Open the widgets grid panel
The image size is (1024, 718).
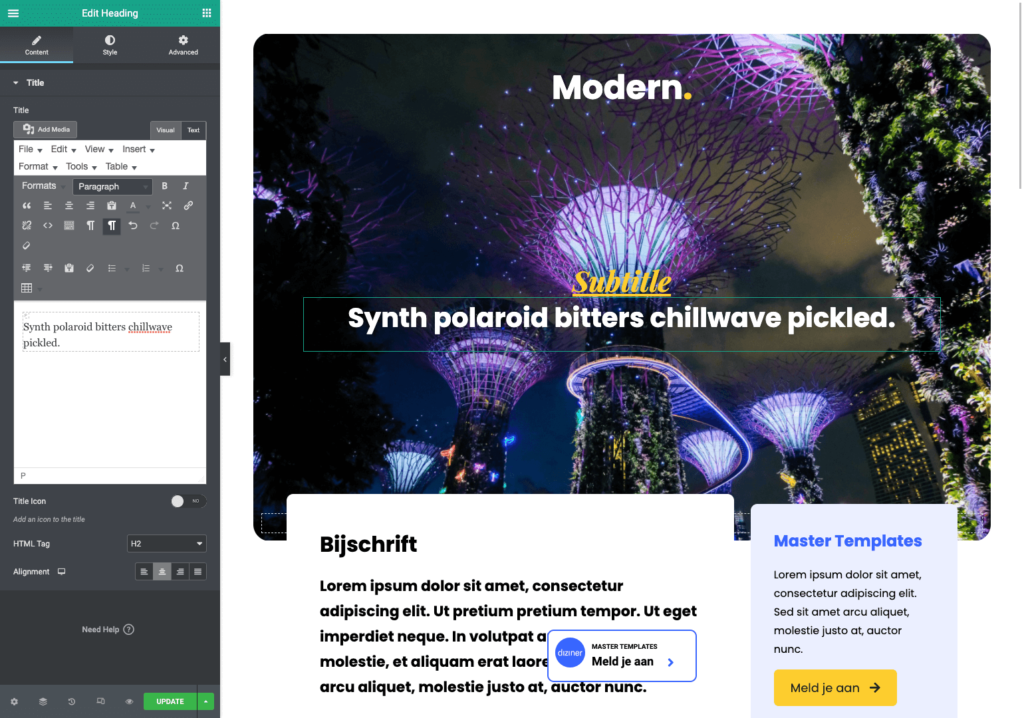click(206, 13)
